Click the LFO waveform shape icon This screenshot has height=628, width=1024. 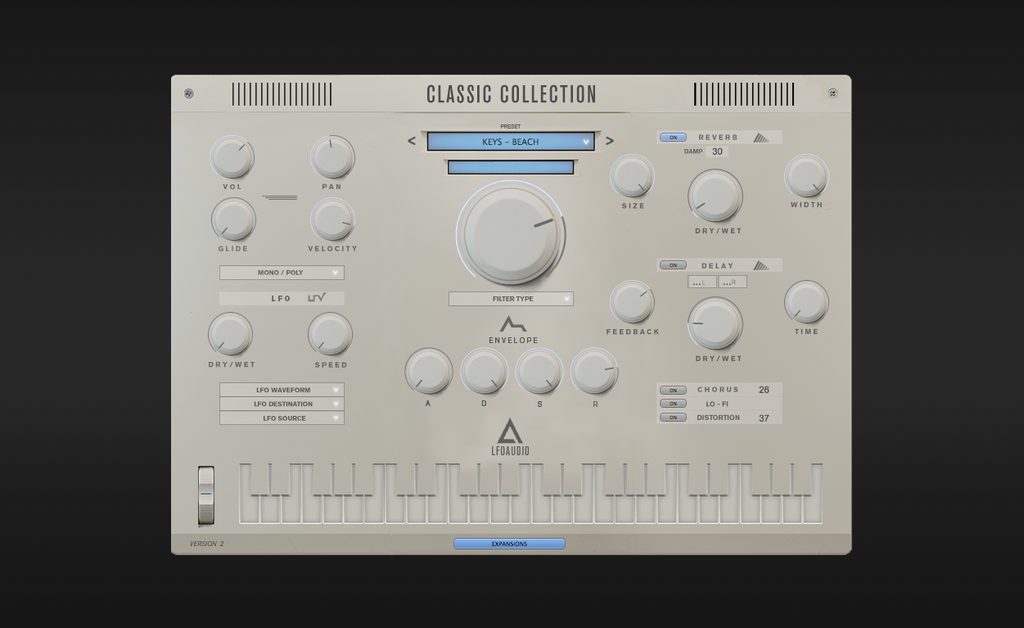click(x=317, y=298)
